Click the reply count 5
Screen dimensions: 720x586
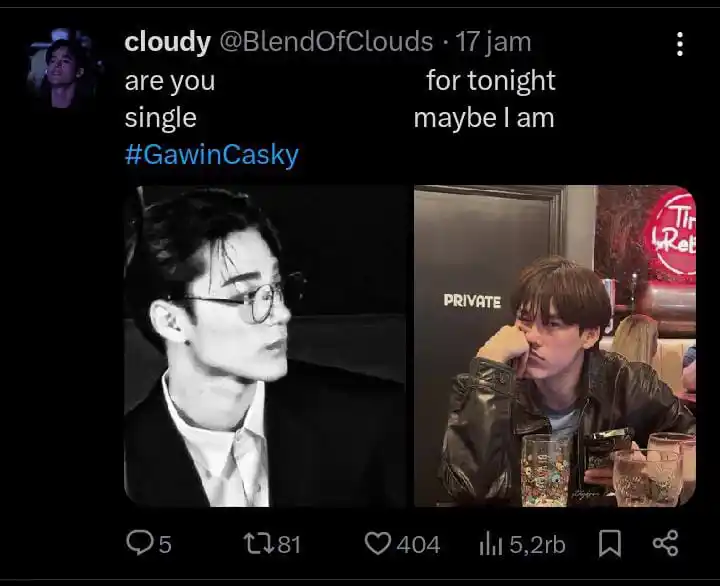pos(165,544)
